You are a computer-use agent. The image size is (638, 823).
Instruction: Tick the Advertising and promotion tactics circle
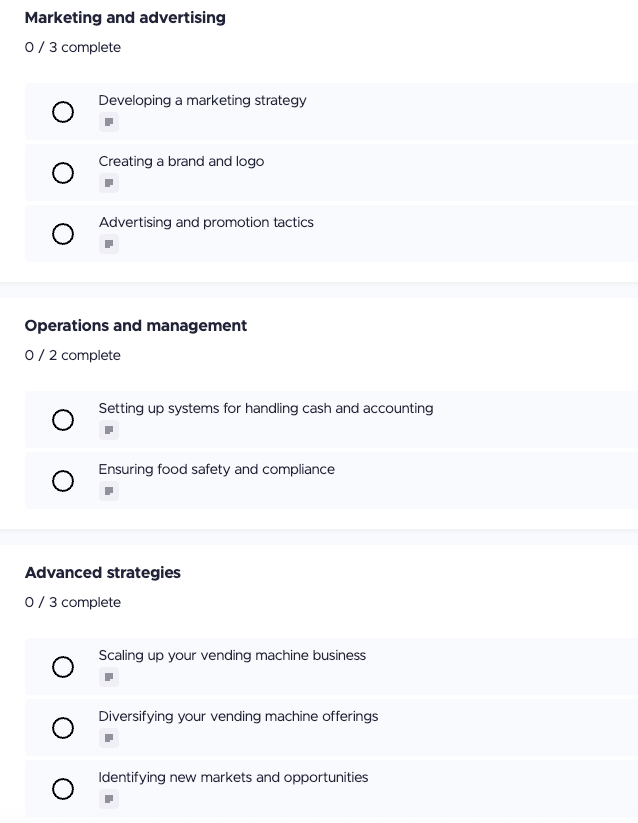click(63, 234)
